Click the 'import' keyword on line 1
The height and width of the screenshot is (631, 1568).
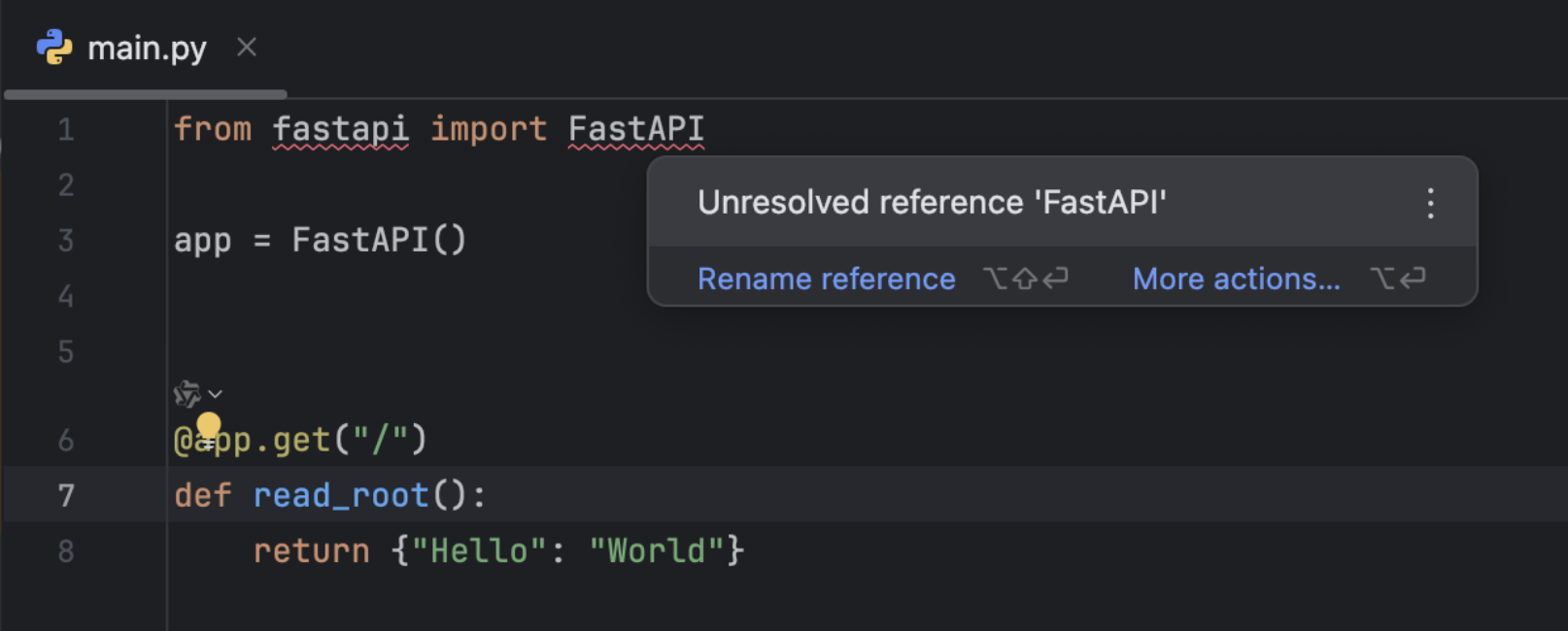(489, 129)
